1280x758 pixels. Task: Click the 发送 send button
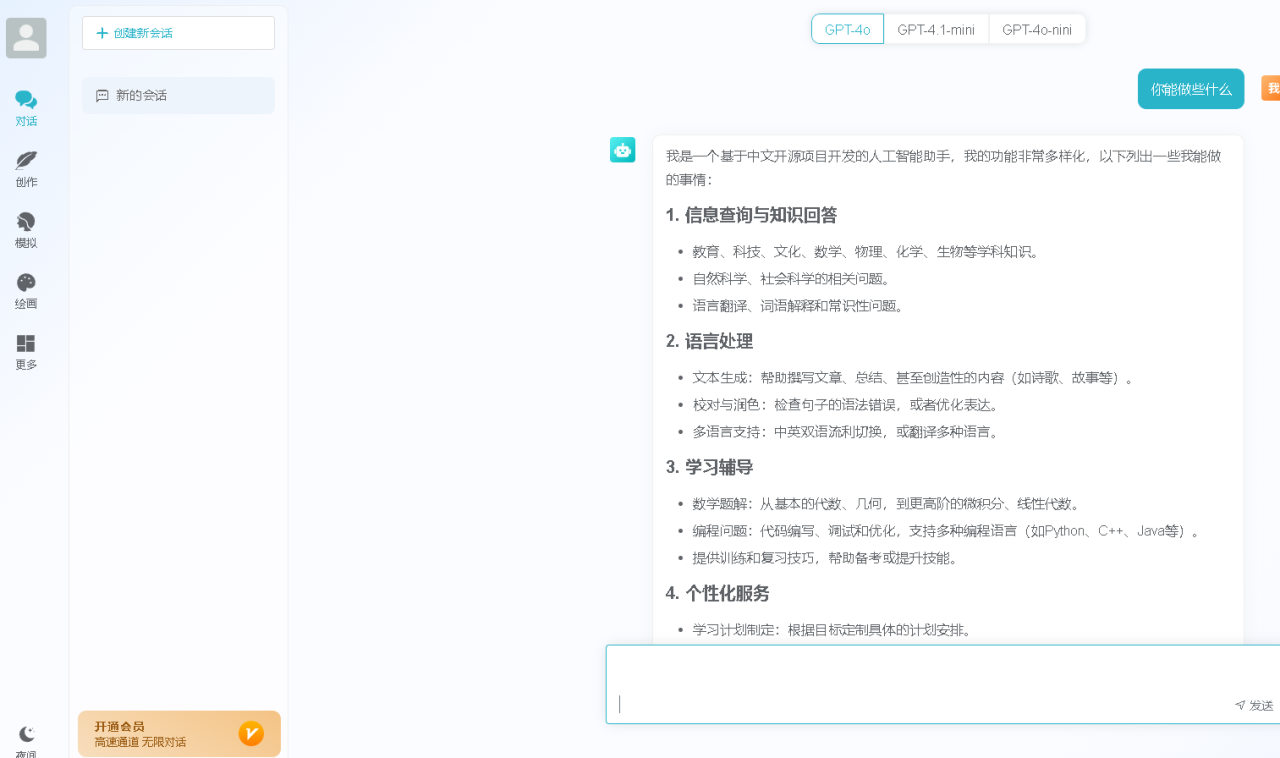[x=1255, y=705]
